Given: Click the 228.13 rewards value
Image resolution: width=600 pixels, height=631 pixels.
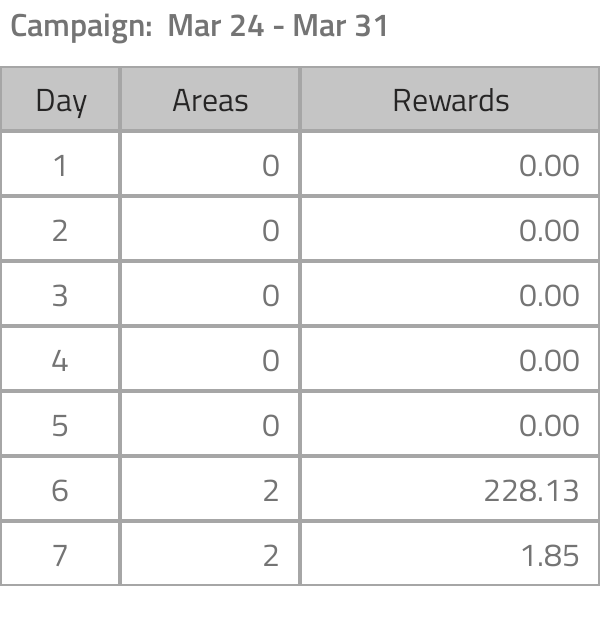Looking at the screenshot, I should pos(531,490).
